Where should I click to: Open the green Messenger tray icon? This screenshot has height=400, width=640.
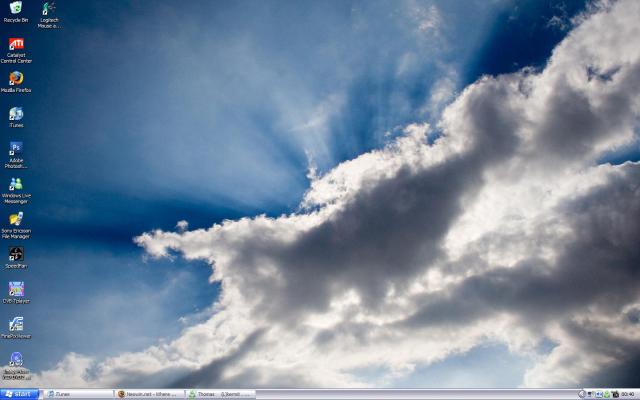(x=607, y=394)
